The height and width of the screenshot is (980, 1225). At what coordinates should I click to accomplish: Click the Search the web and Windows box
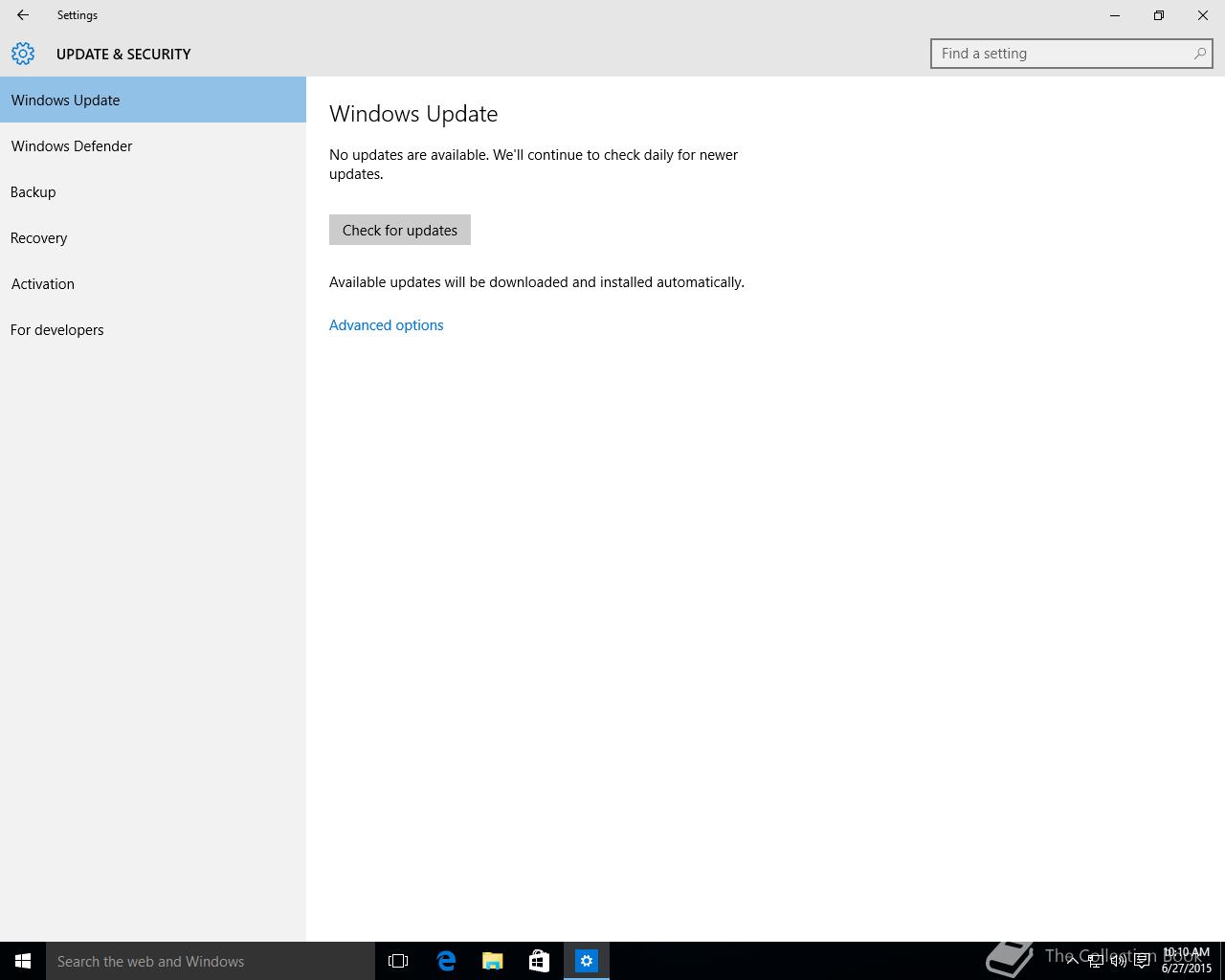[x=211, y=961]
